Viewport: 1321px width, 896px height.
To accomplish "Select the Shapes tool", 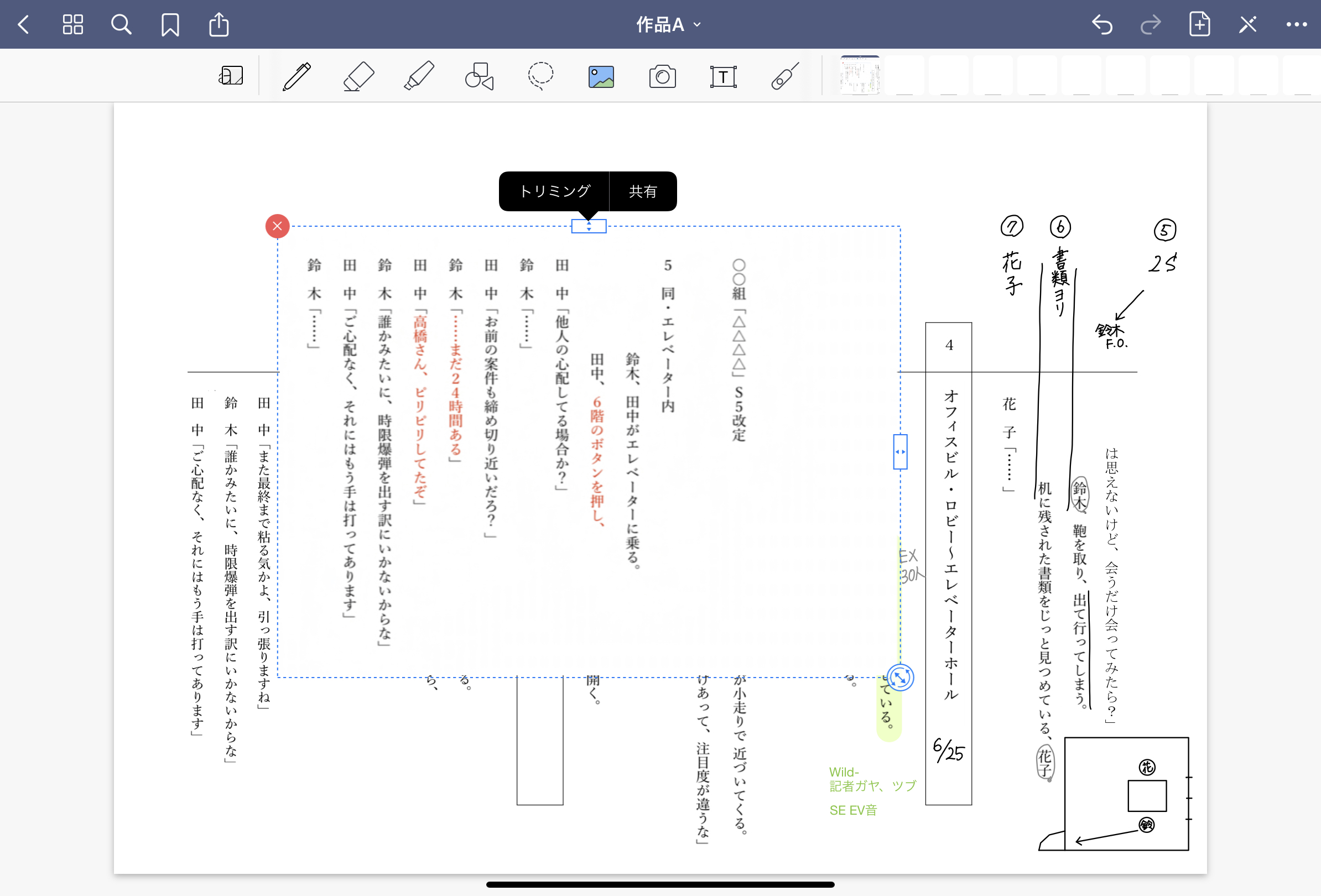I will [479, 76].
